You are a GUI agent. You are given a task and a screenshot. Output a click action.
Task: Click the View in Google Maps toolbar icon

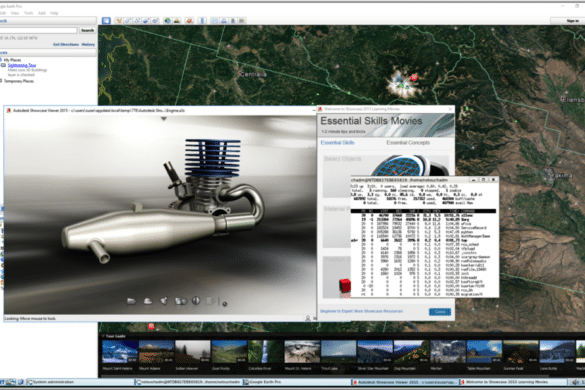coord(242,21)
